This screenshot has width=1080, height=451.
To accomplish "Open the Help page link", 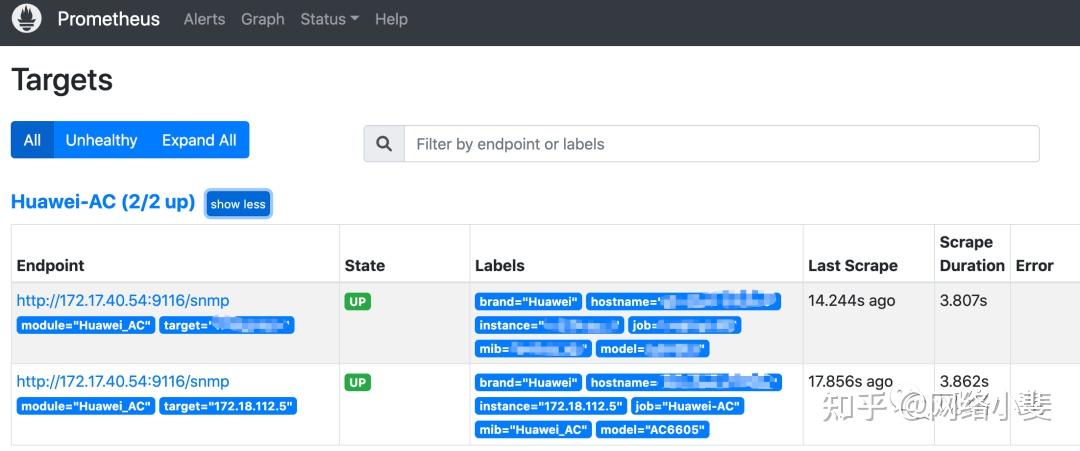I will 391,19.
